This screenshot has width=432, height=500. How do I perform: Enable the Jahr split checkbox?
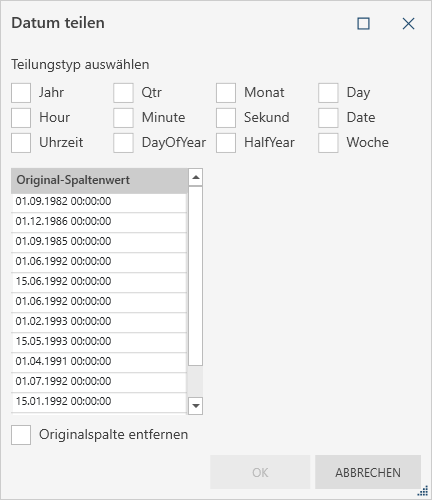click(21, 93)
